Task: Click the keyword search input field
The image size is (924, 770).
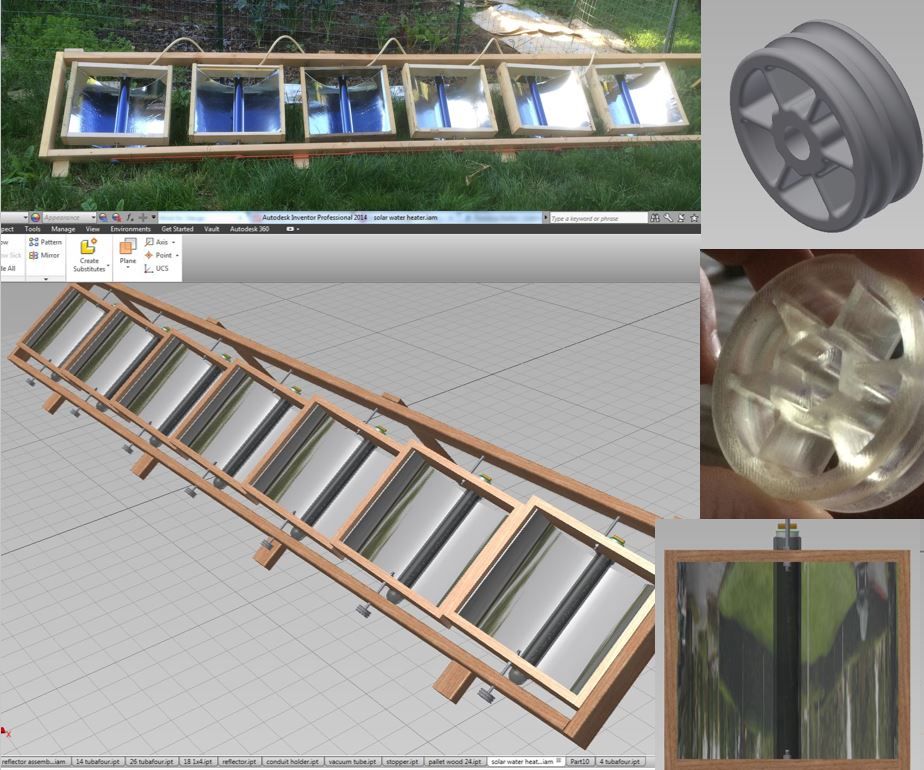Action: 598,218
